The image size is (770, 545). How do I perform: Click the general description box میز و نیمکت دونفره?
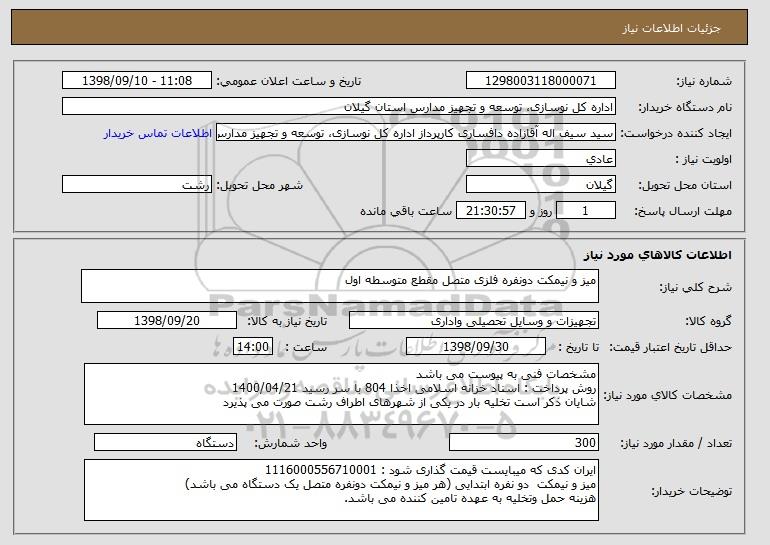[x=340, y=286]
